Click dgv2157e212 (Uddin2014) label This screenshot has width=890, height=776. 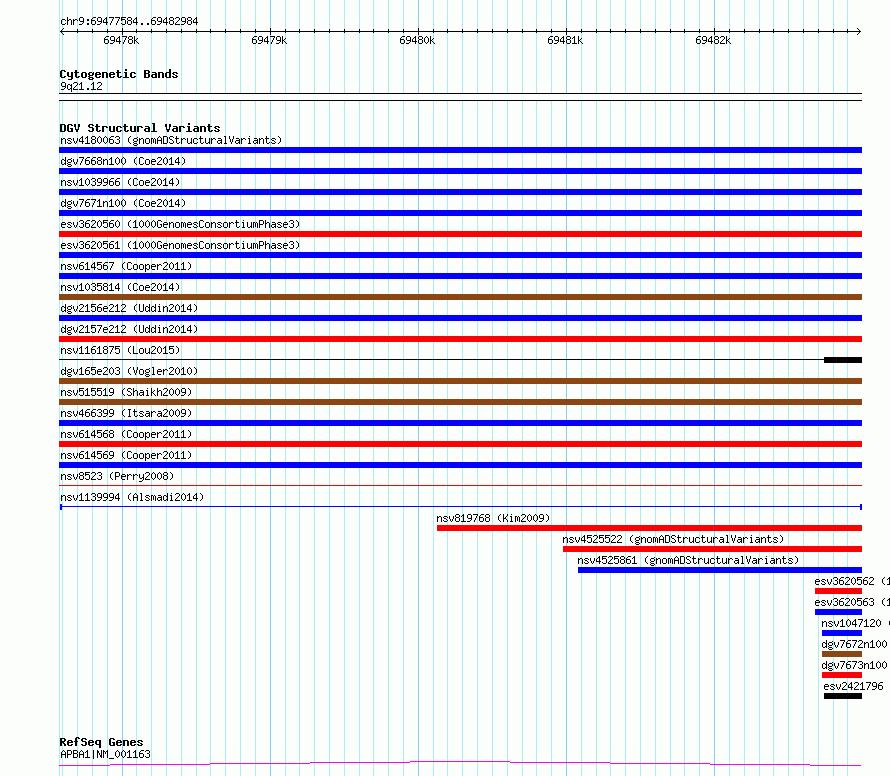(129, 329)
